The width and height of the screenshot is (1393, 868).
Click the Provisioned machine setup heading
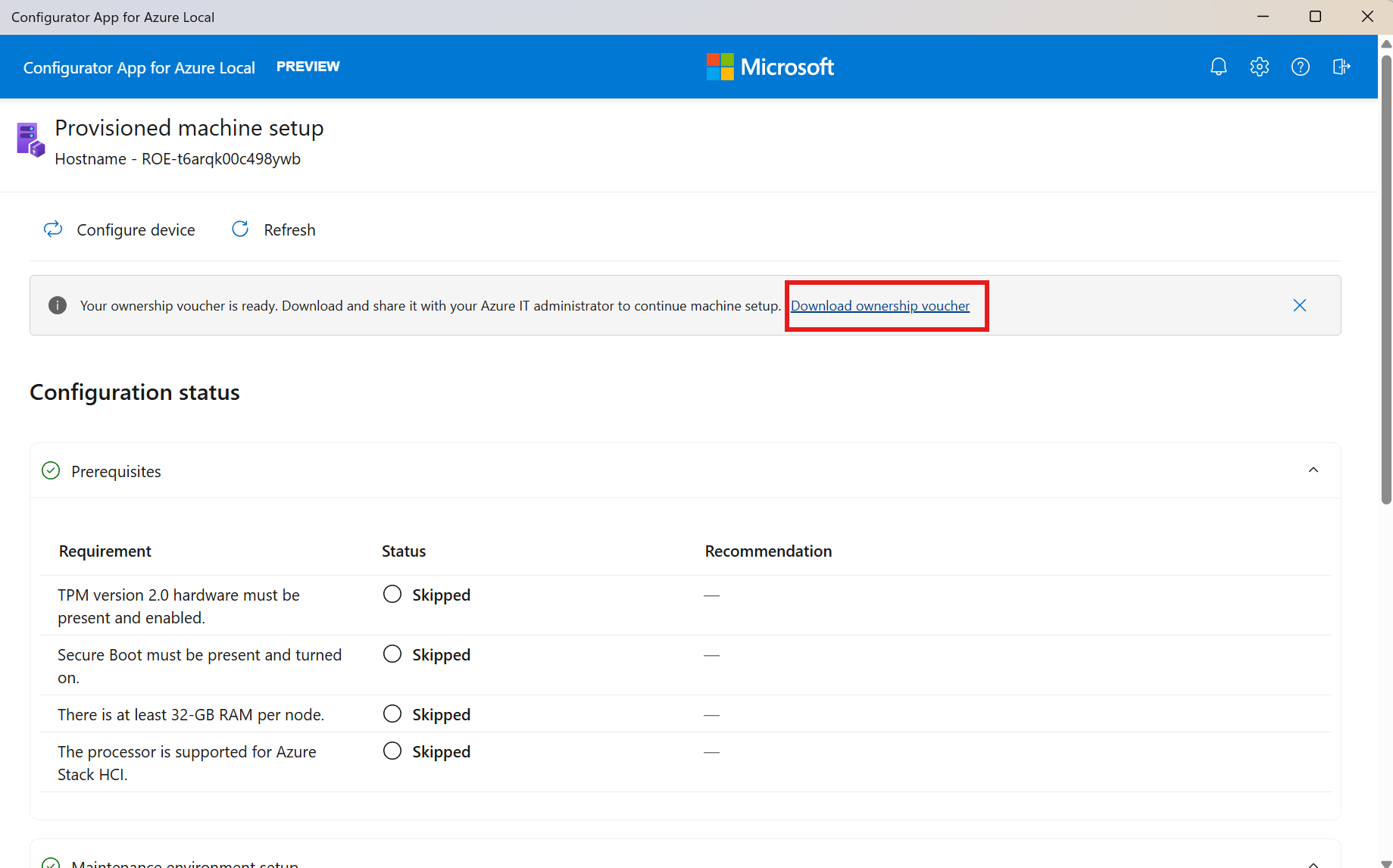189,128
